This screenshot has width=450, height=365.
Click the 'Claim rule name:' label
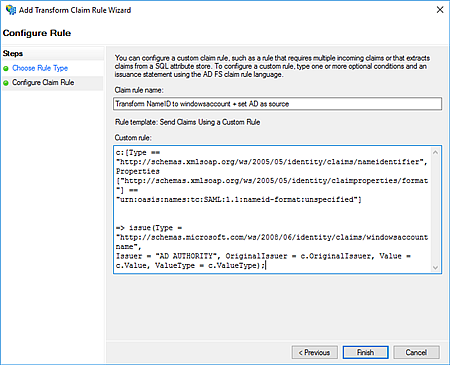click(x=139, y=90)
